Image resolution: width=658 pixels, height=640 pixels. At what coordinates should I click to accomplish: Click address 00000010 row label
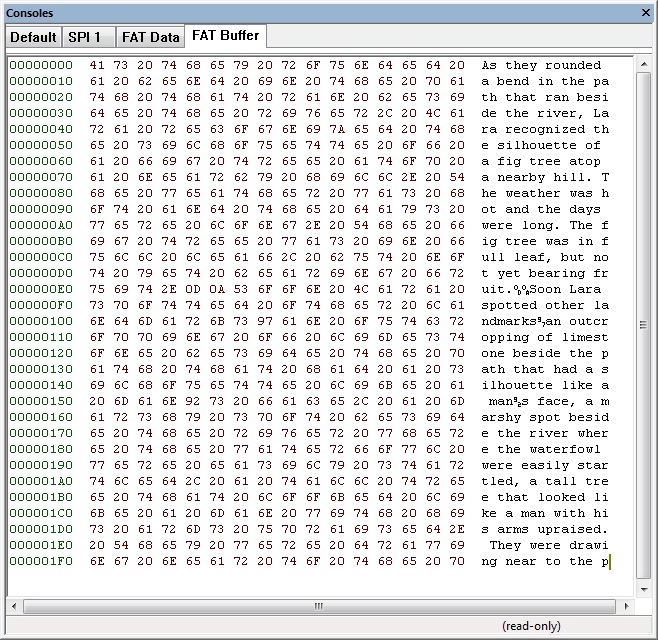[x=41, y=81]
